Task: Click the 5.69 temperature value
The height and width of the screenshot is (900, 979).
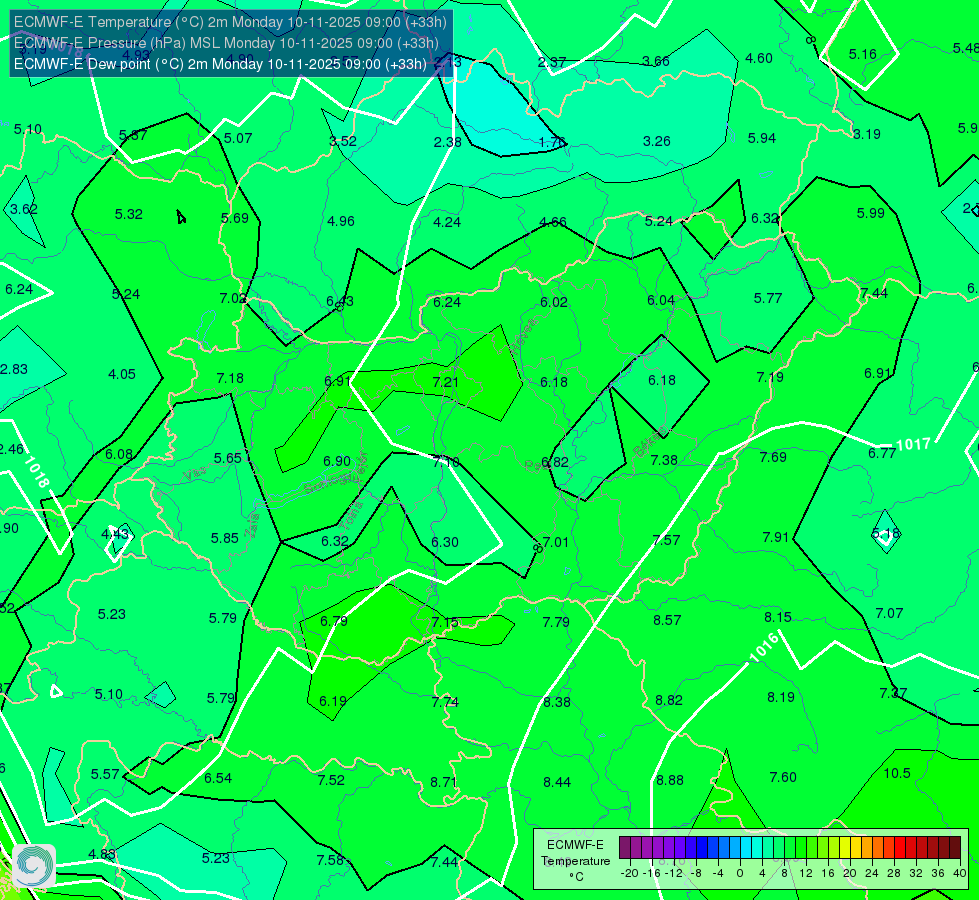Action: coord(235,218)
